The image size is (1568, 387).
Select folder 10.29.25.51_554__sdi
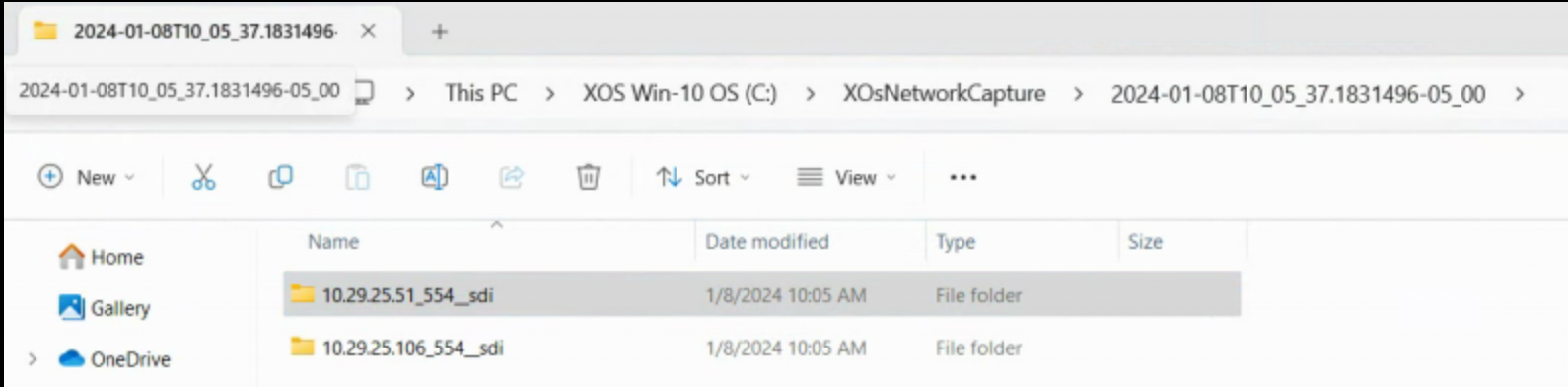pyautogui.click(x=761, y=295)
